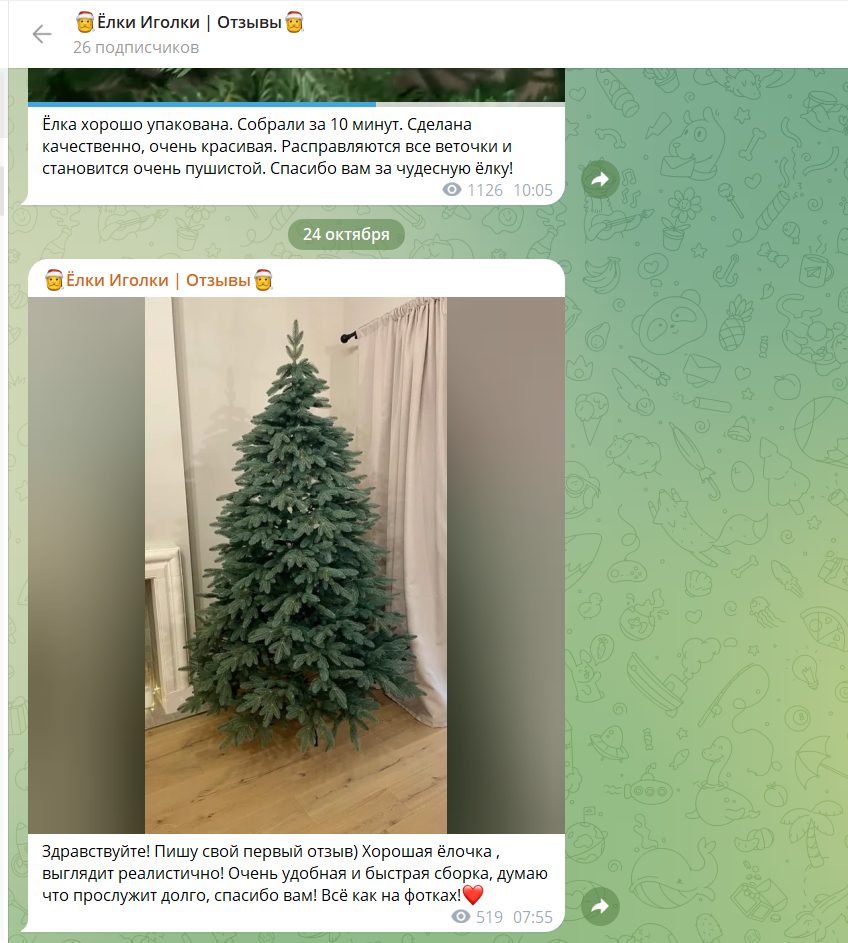Click the red heart emoji in review
The height and width of the screenshot is (943, 848).
(x=473, y=895)
